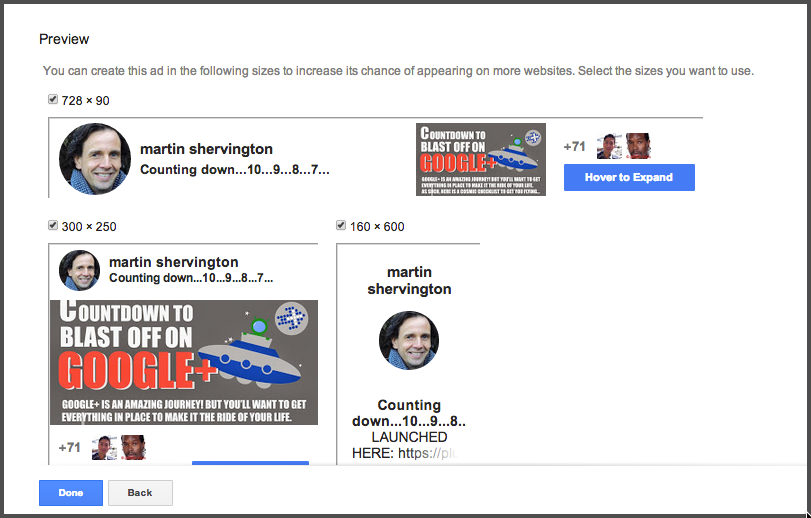Toggle the 160 × 600 size checkbox
The height and width of the screenshot is (518, 811).
(341, 225)
